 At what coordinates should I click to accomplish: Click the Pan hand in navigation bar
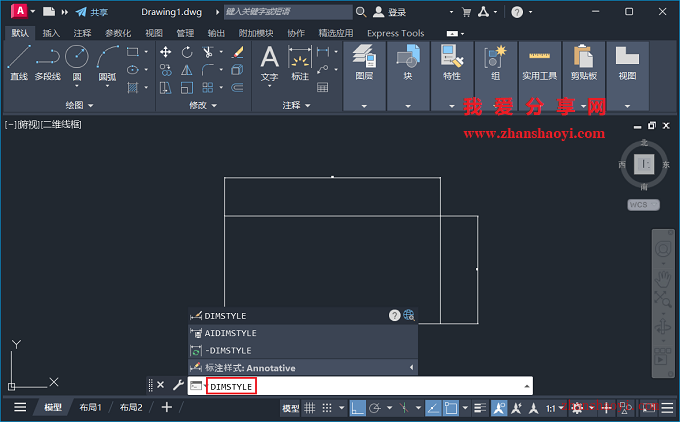coord(663,279)
